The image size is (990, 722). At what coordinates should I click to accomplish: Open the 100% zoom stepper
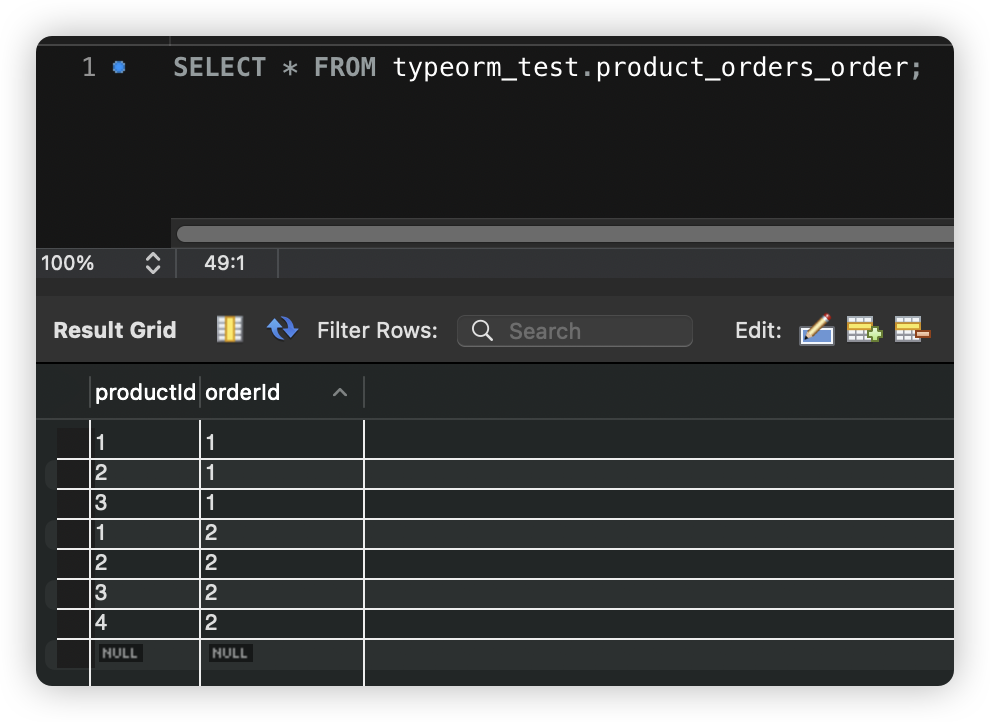tap(152, 264)
